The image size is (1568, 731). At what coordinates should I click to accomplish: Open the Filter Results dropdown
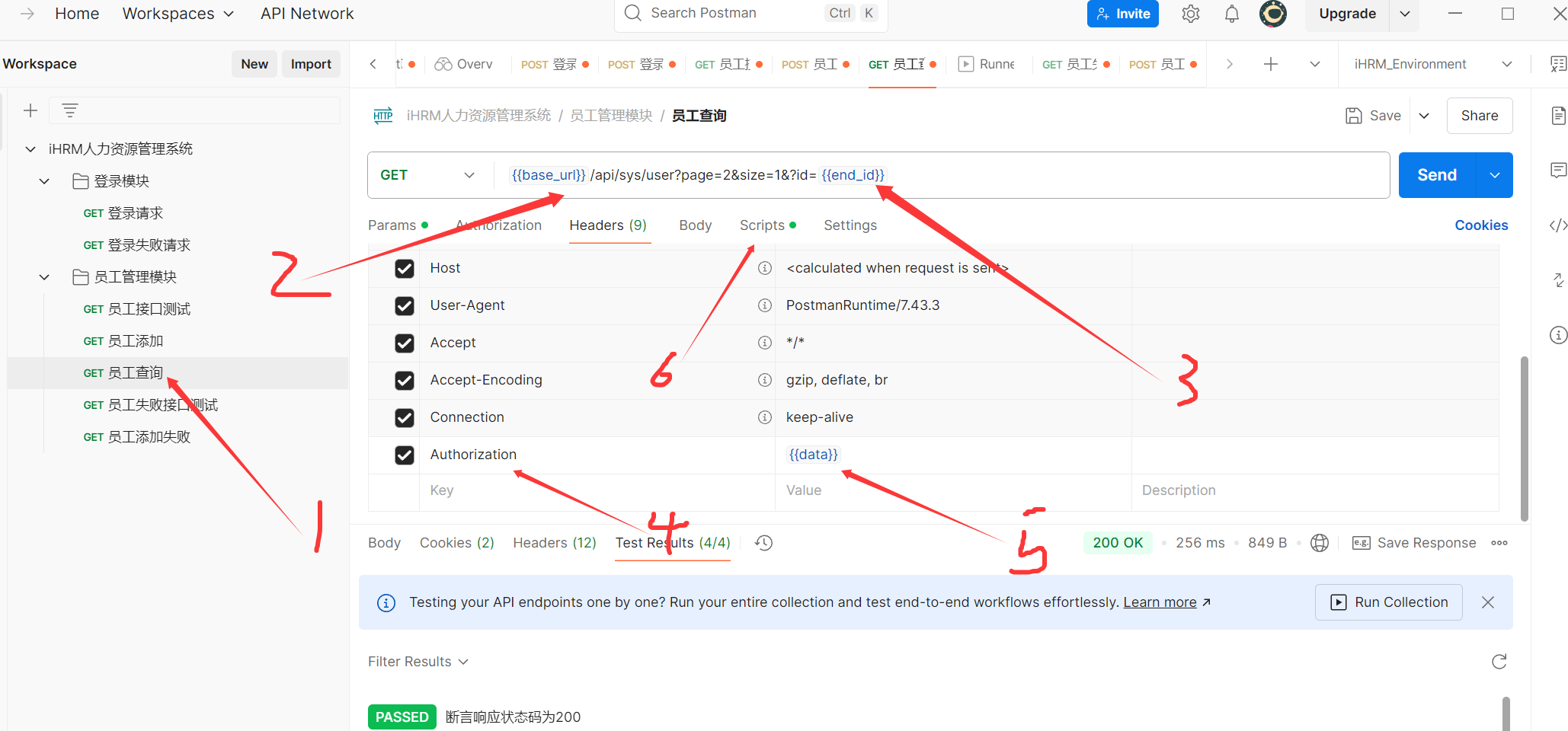[418, 662]
